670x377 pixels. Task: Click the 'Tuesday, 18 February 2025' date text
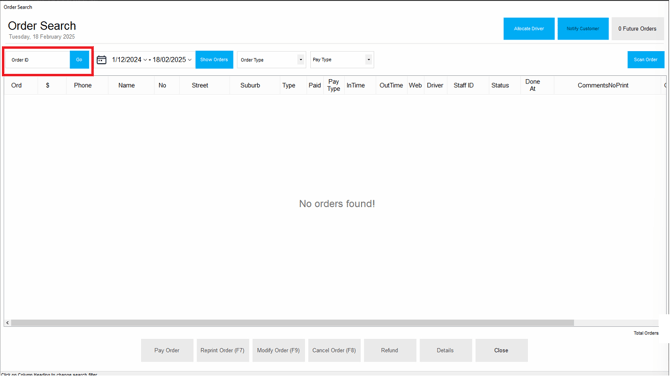pyautogui.click(x=42, y=37)
